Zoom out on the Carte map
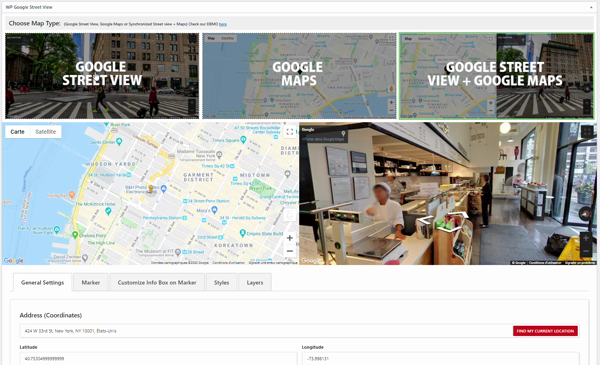600x365 pixels. tap(290, 251)
